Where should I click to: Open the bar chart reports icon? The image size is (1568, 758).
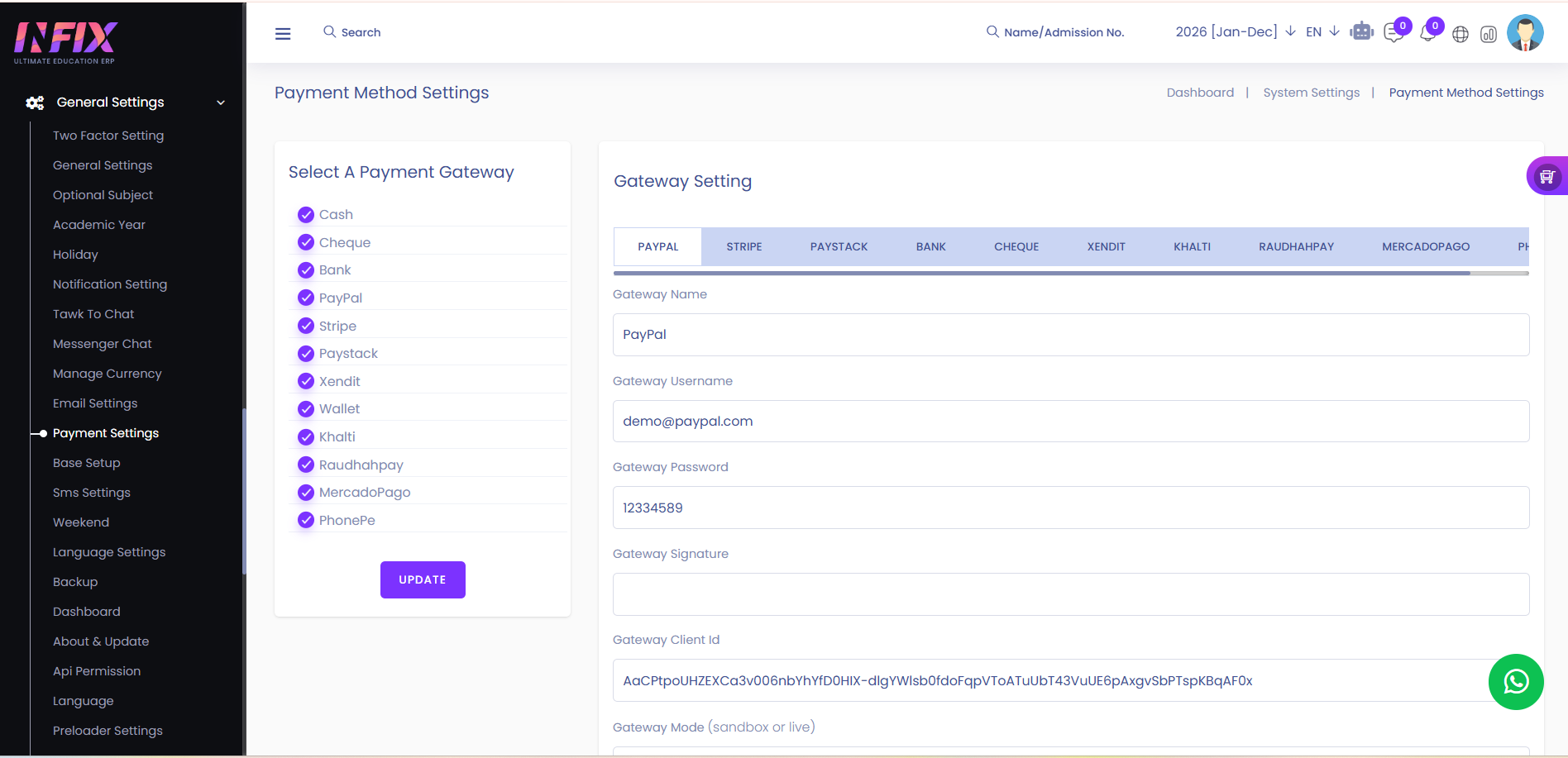coord(1489,34)
